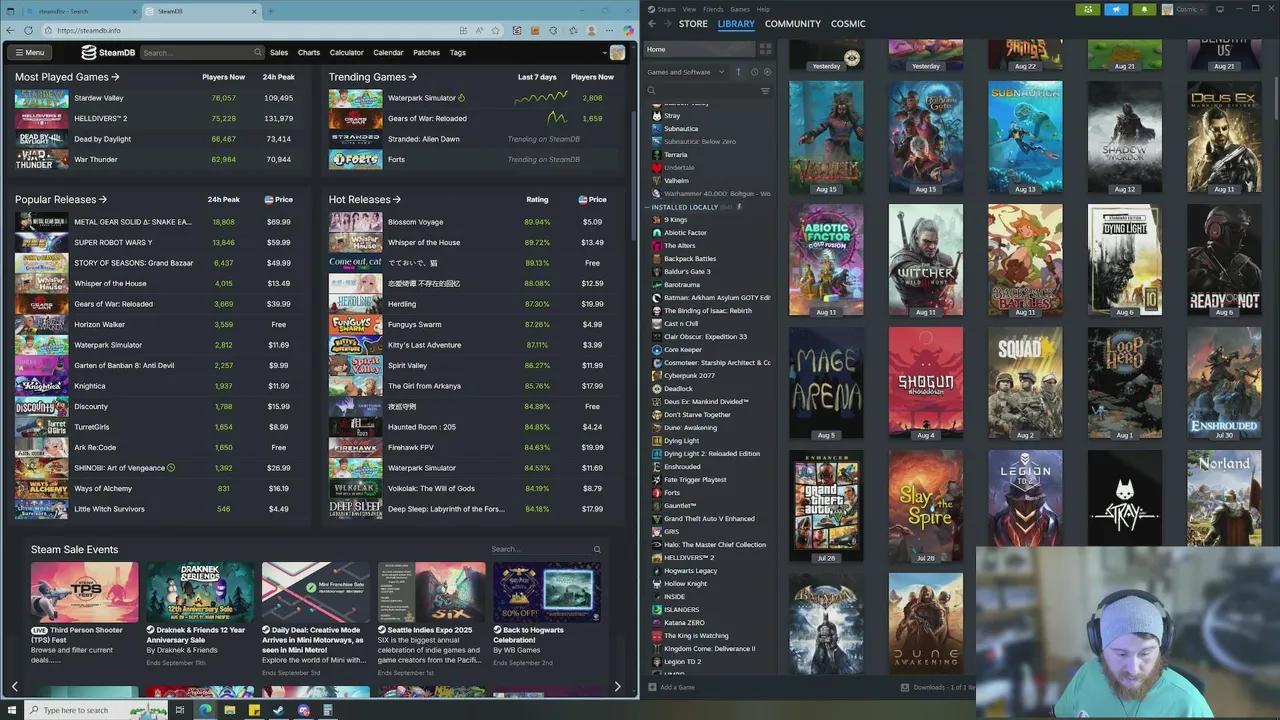Switch to COMMUNITY tab in Steam
1280x720 pixels.
point(792,24)
